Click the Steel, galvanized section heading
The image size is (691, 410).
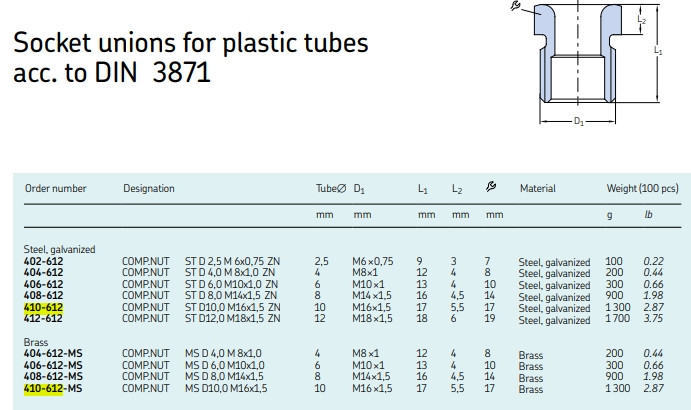(59, 250)
